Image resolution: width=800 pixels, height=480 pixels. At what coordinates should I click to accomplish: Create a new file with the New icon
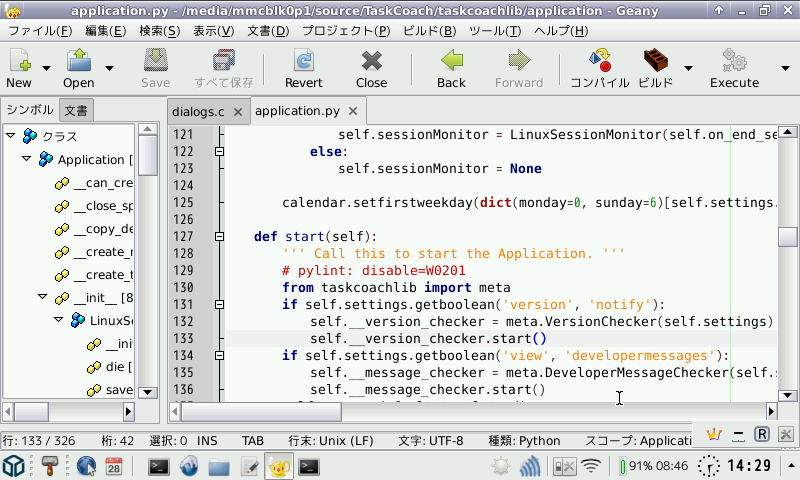point(19,60)
